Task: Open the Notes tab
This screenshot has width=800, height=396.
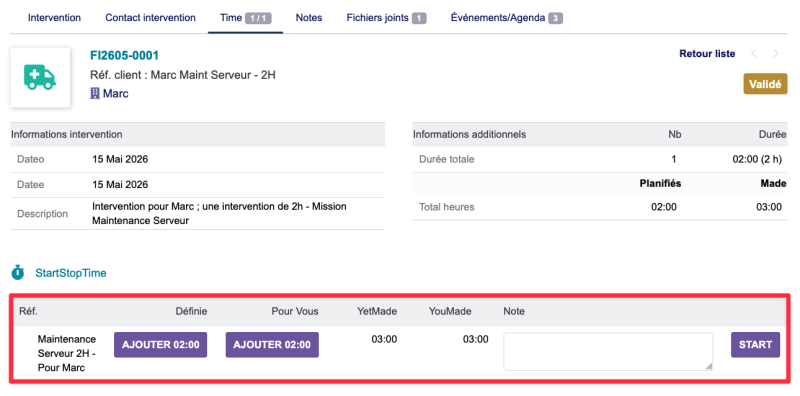Action: coord(309,17)
